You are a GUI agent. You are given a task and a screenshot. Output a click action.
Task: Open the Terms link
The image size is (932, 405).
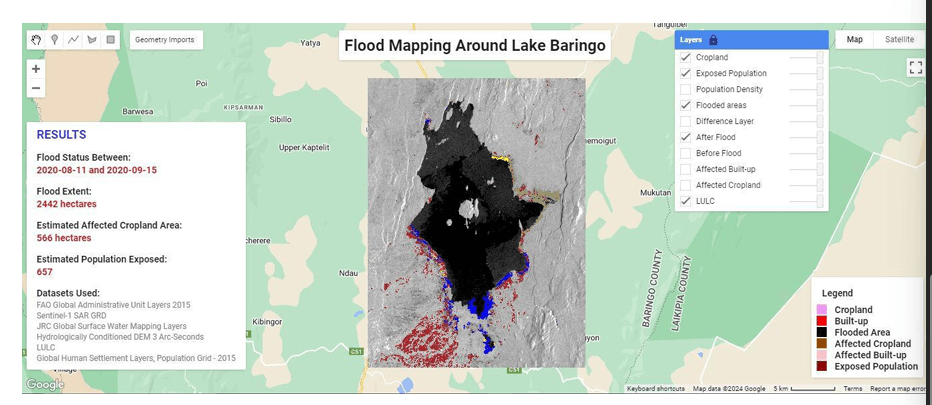[x=852, y=389]
